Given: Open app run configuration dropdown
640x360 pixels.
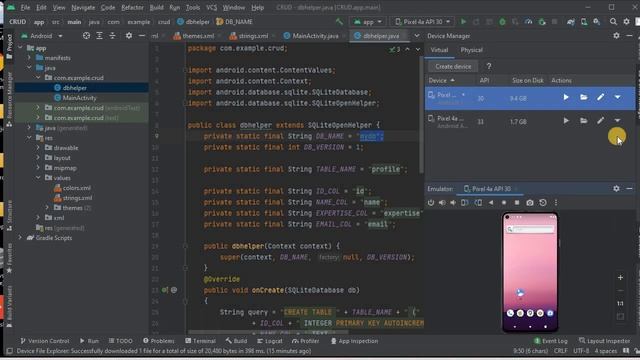Looking at the screenshot, I should pyautogui.click(x=368, y=22).
